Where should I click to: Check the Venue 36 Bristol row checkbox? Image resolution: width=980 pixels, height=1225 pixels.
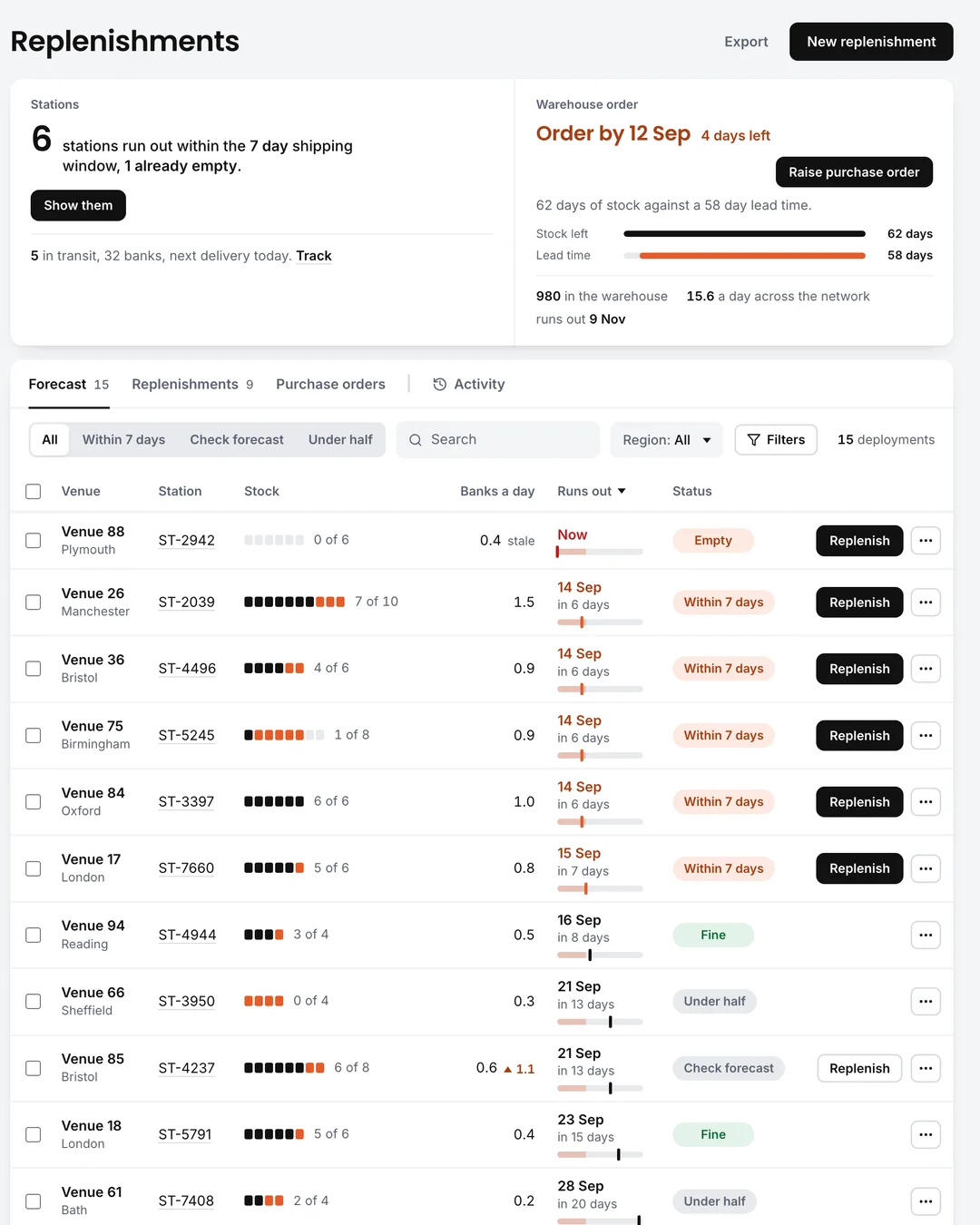(34, 669)
